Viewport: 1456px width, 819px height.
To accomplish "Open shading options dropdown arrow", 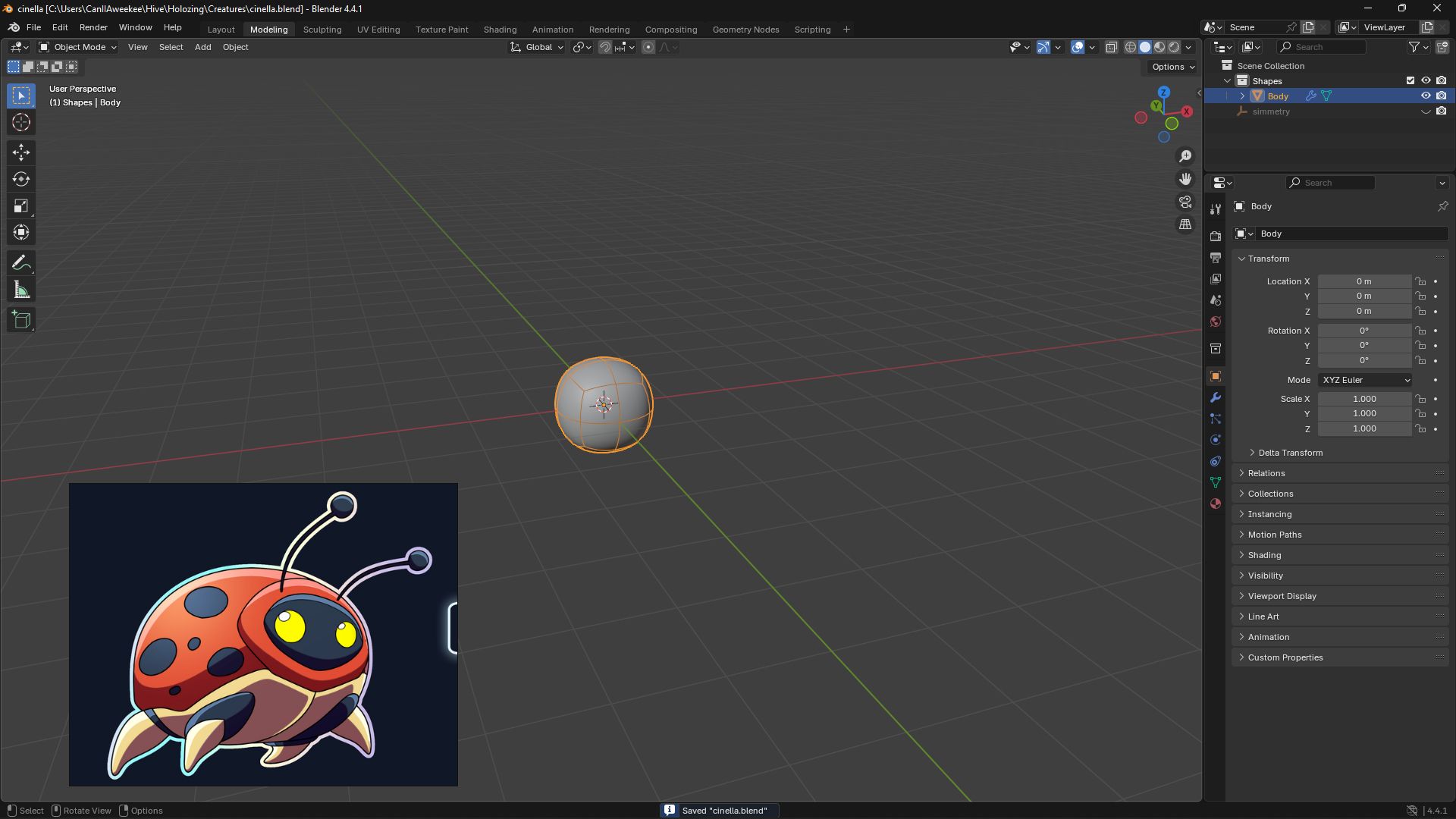I will [x=1188, y=47].
